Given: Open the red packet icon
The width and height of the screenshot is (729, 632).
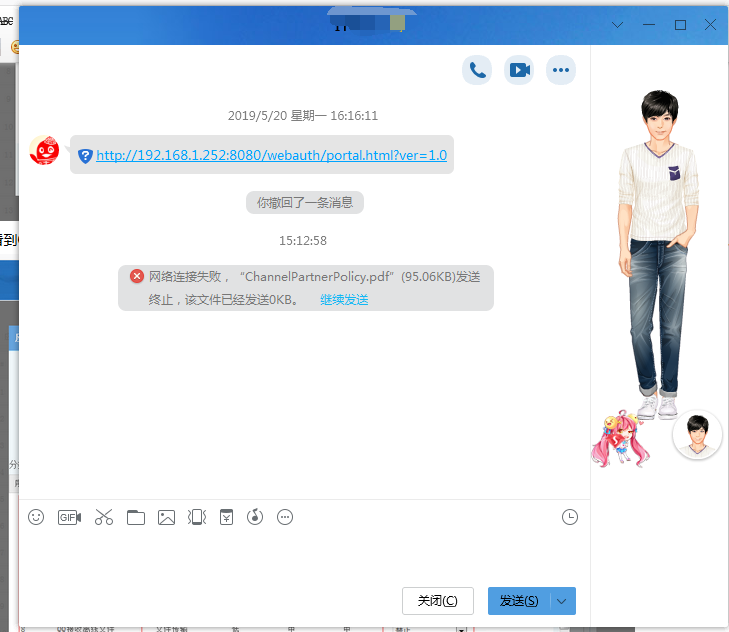Looking at the screenshot, I should (x=226, y=517).
